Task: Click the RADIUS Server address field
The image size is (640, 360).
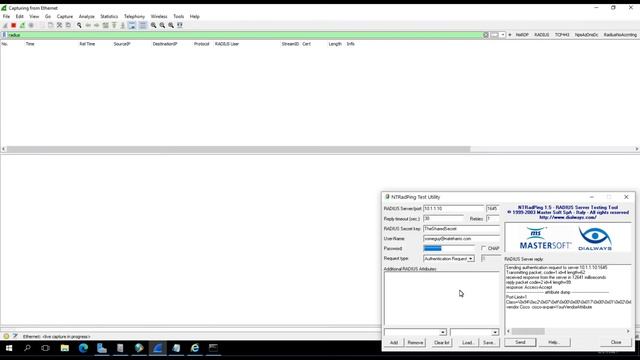Action: click(453, 209)
